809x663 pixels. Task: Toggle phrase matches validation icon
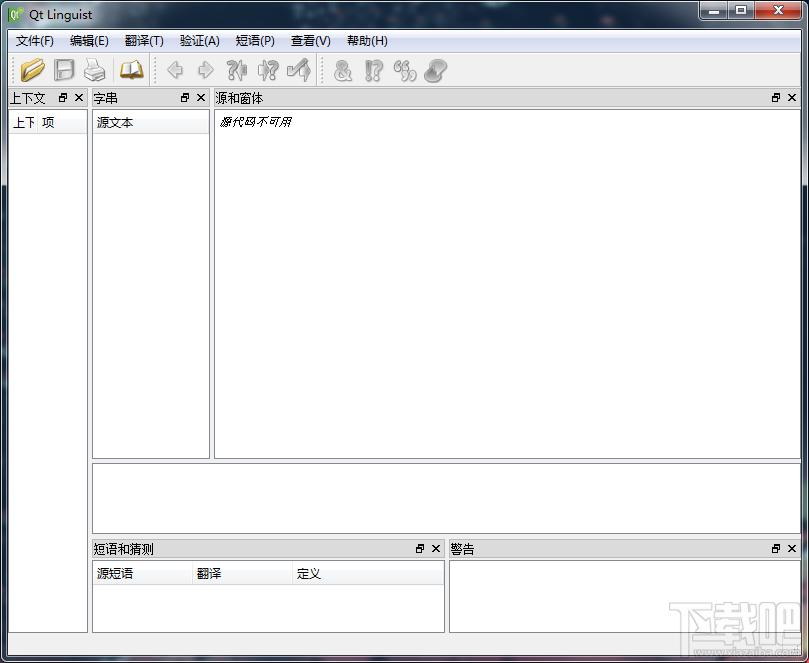(404, 71)
